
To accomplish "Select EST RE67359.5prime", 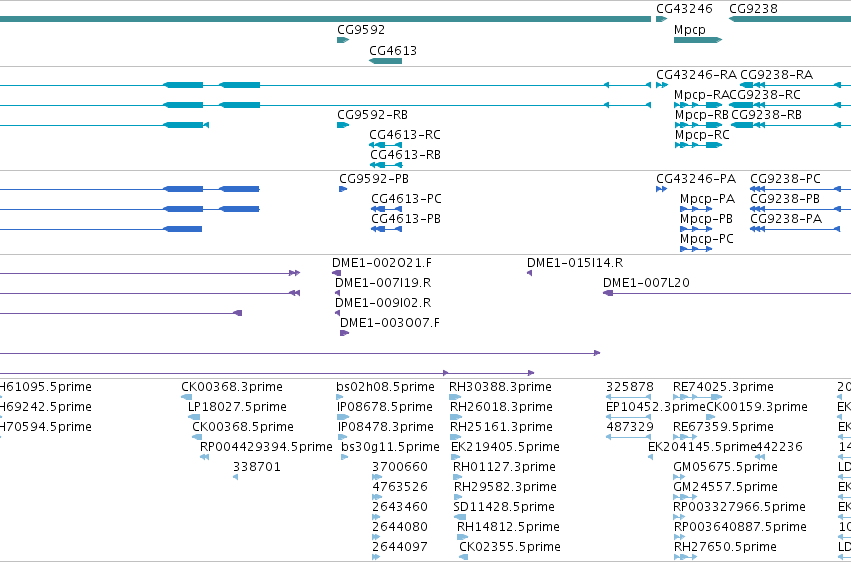I will [x=685, y=437].
